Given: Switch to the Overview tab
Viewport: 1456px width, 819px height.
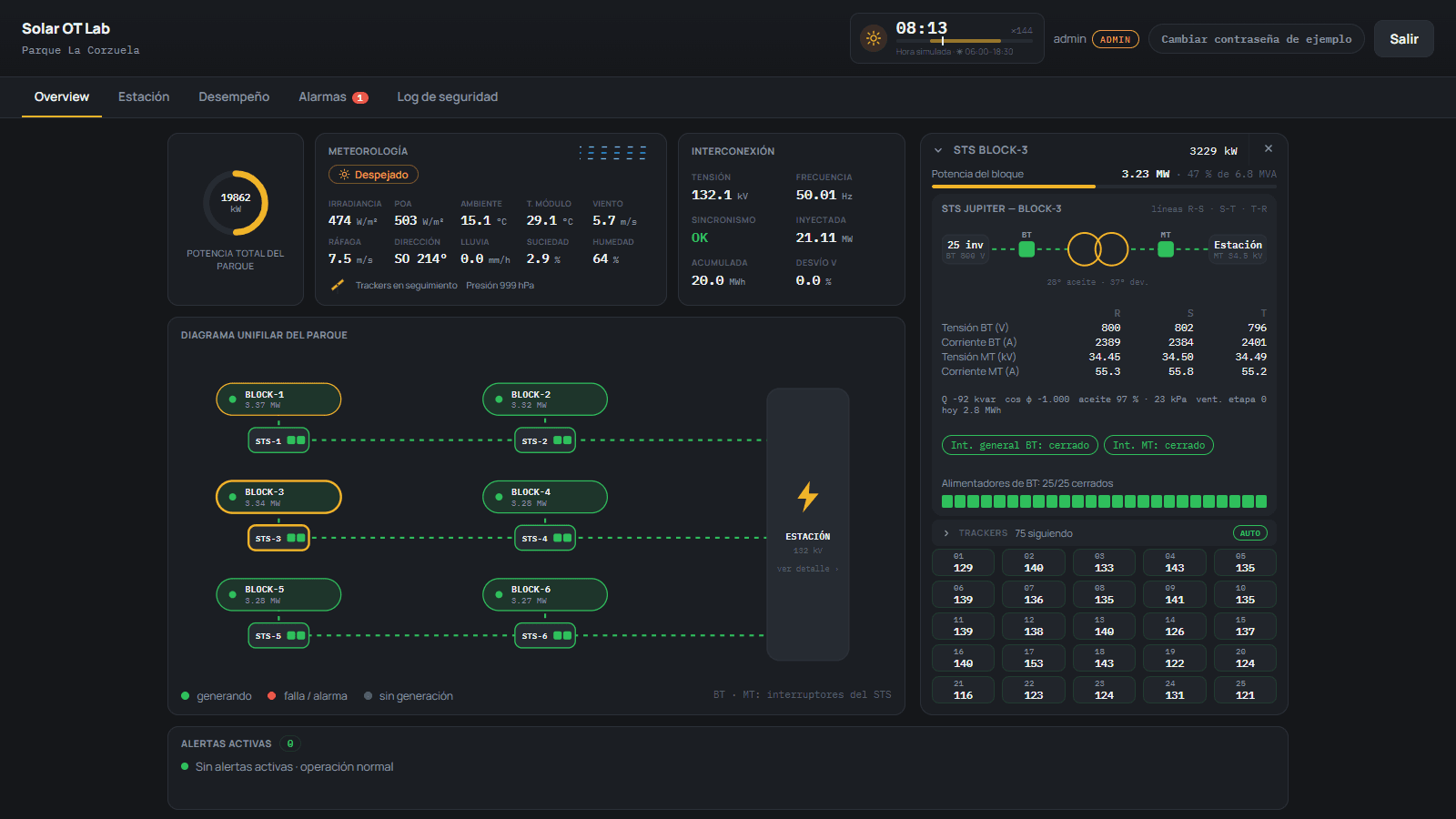Looking at the screenshot, I should tap(62, 97).
